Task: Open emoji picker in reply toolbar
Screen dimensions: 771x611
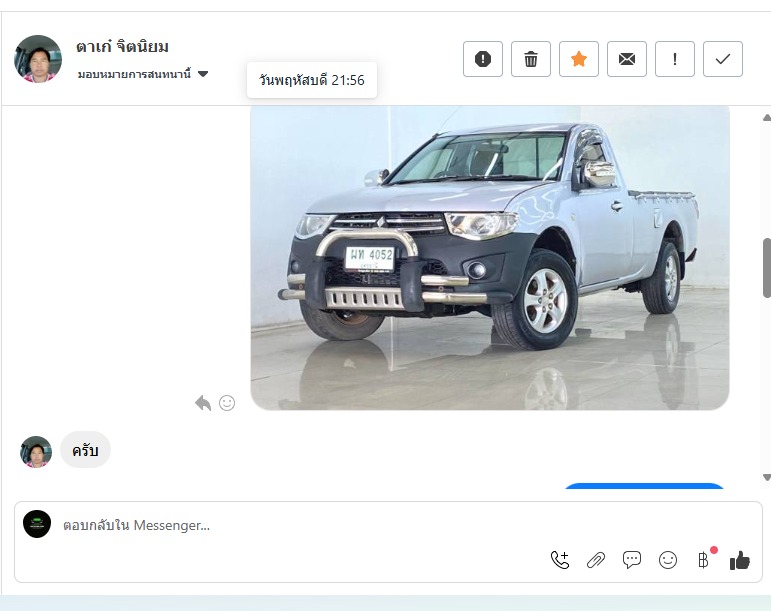Action: click(668, 560)
